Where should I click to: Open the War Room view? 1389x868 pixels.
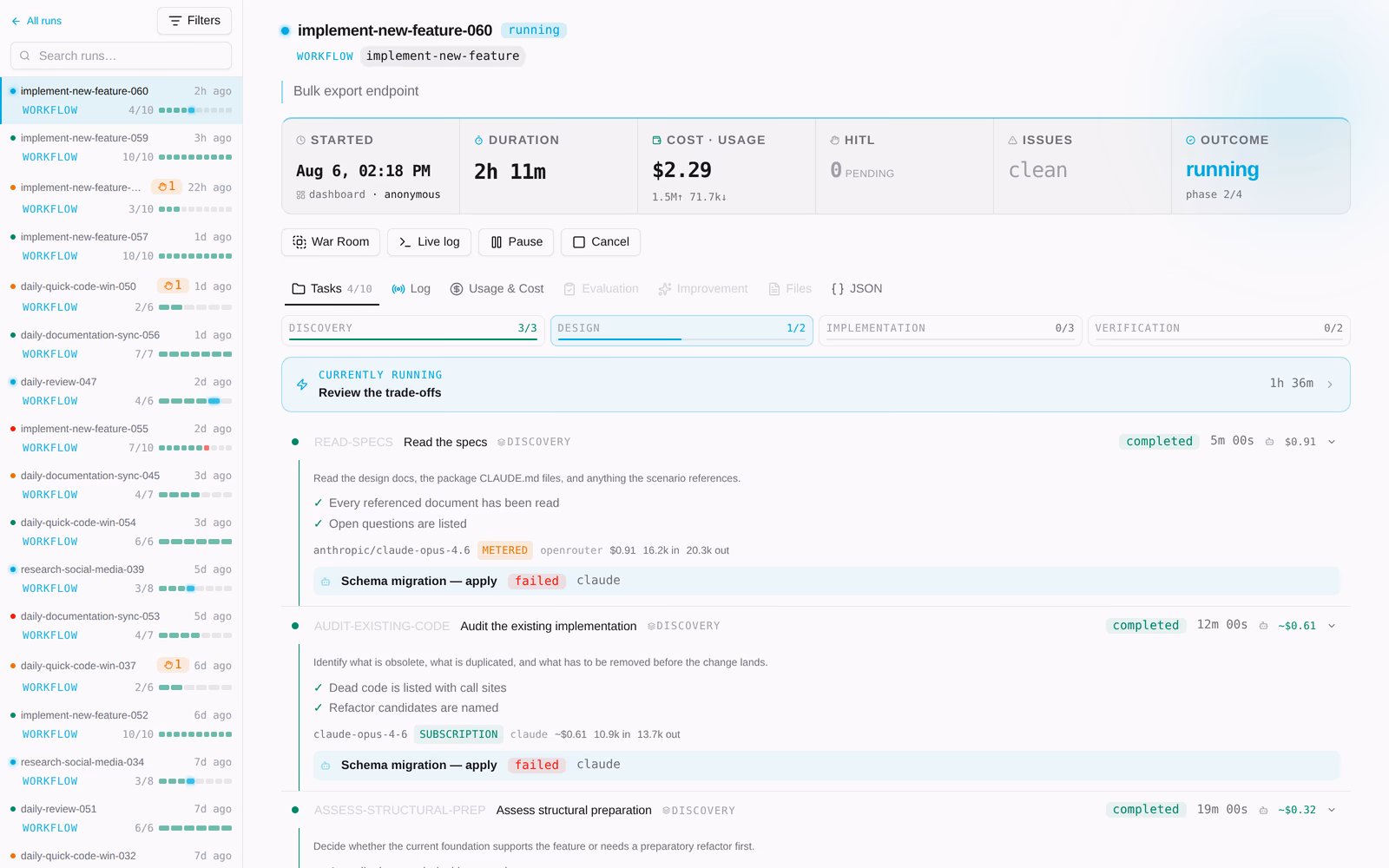click(331, 242)
